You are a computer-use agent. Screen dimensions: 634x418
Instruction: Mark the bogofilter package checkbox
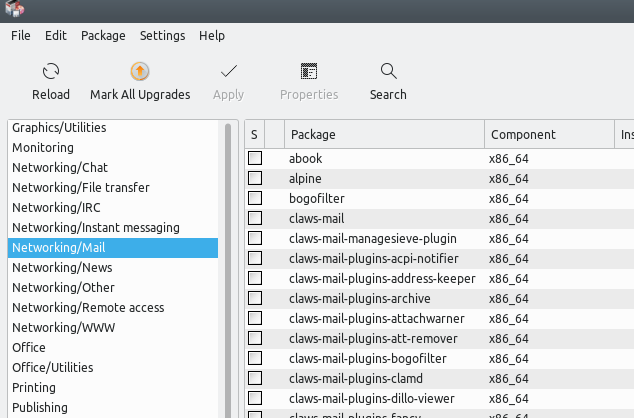[x=255, y=198]
